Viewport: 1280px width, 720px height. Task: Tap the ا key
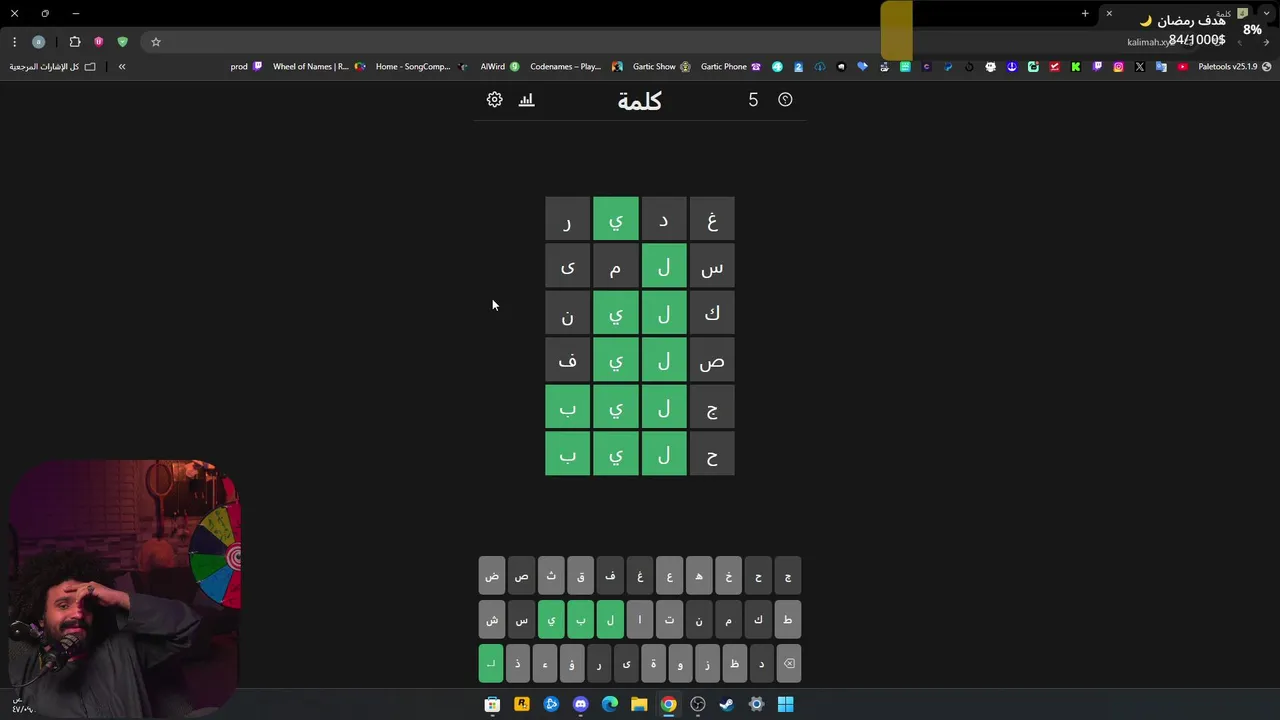640,620
